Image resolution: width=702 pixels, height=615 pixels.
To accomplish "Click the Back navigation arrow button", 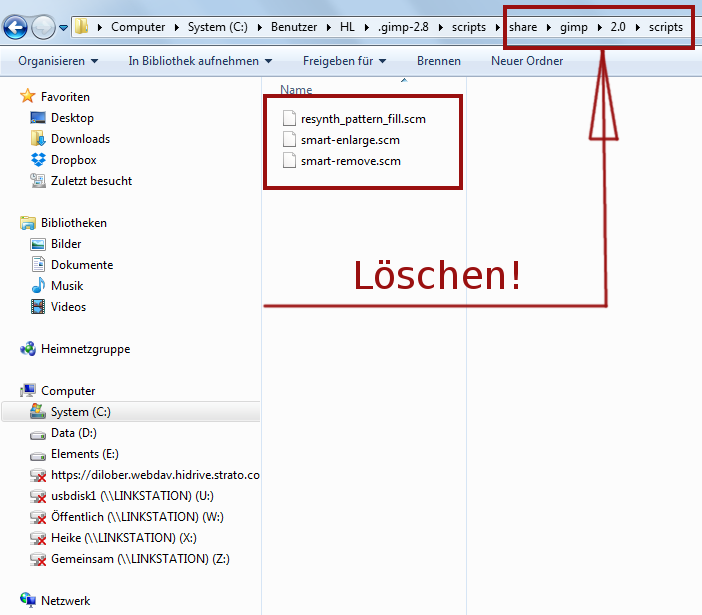I will tap(16, 27).
